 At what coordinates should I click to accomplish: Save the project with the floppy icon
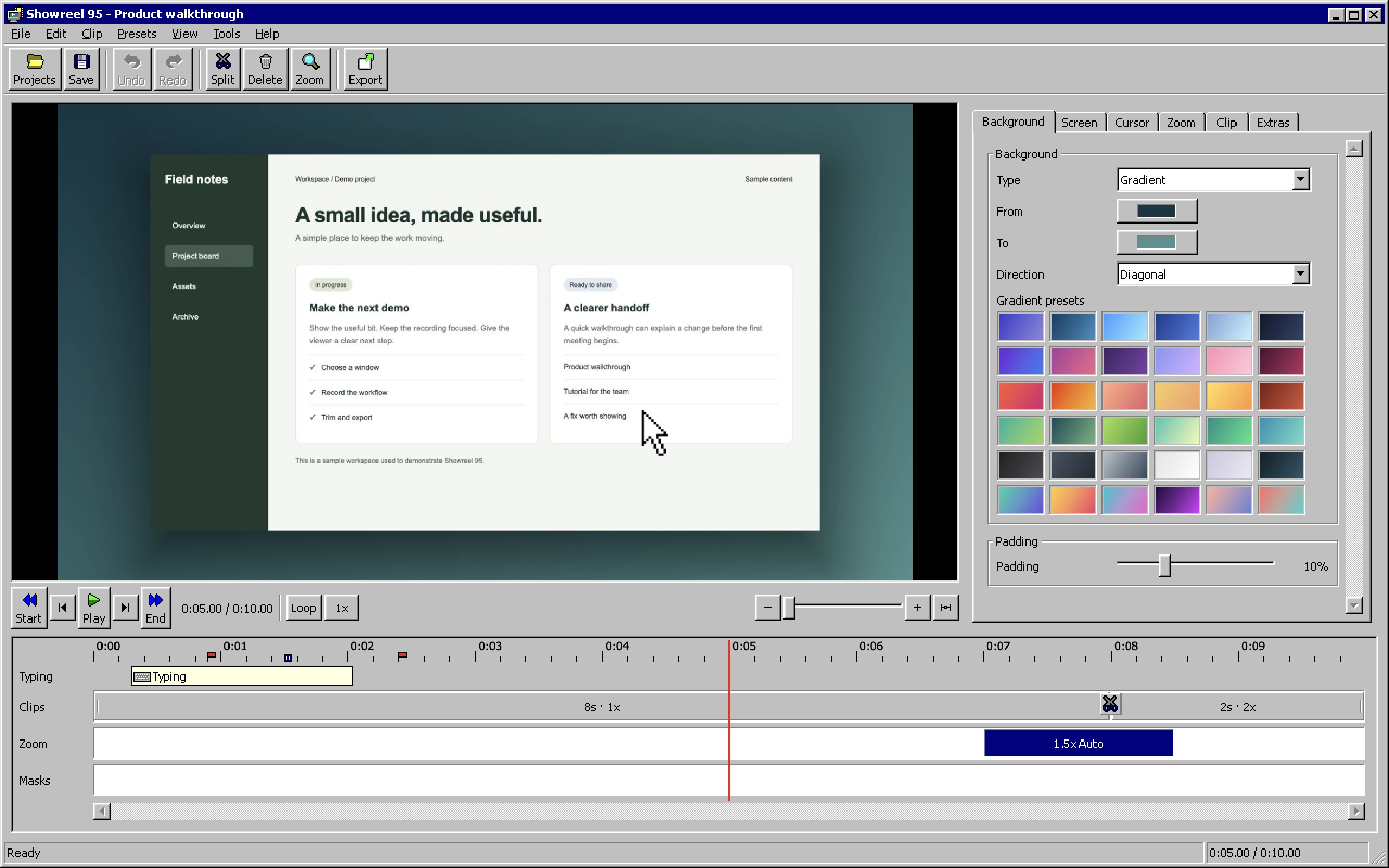coord(81,69)
